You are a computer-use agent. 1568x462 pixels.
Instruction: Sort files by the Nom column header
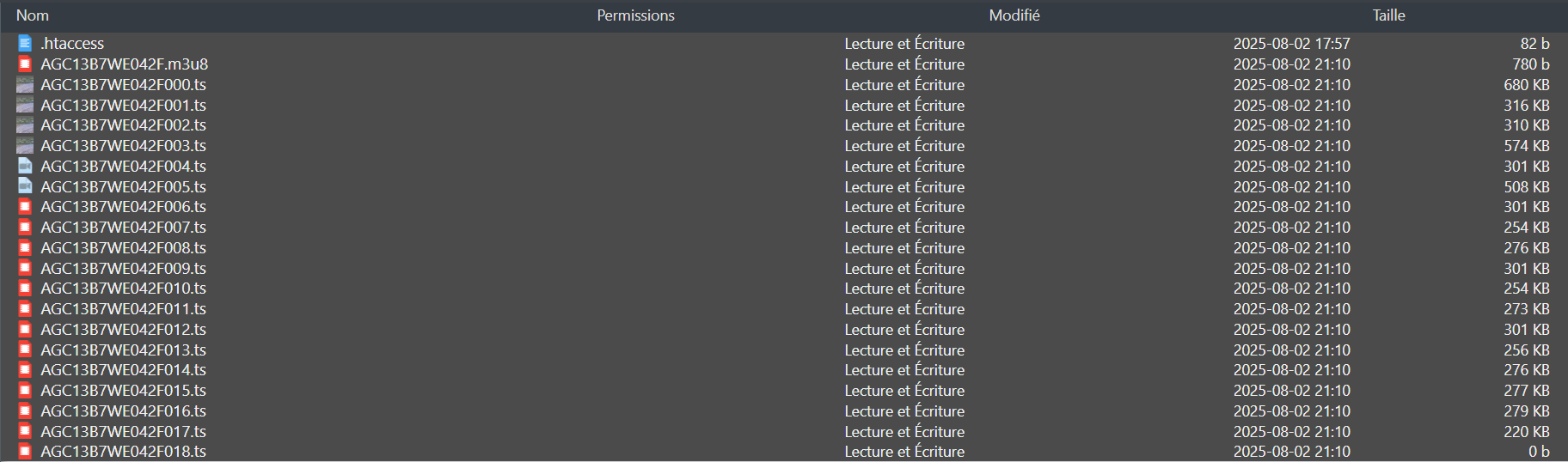tap(33, 15)
